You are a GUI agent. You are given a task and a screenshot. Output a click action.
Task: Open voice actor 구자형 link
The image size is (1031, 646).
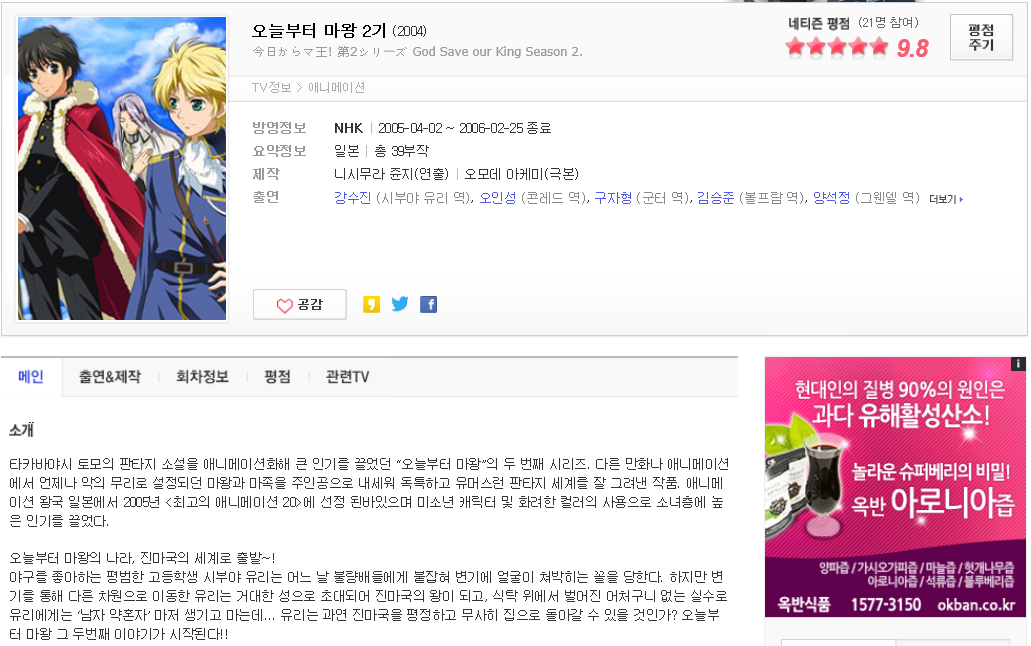(x=613, y=197)
